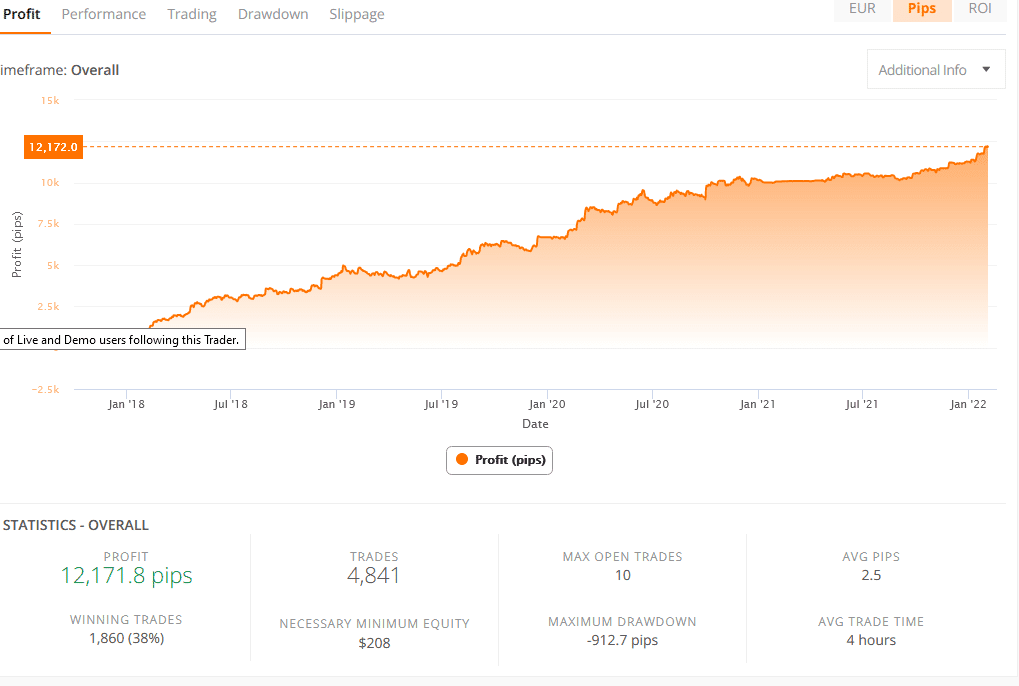Select the Drawdown tab
1019x686 pixels.
click(x=273, y=14)
